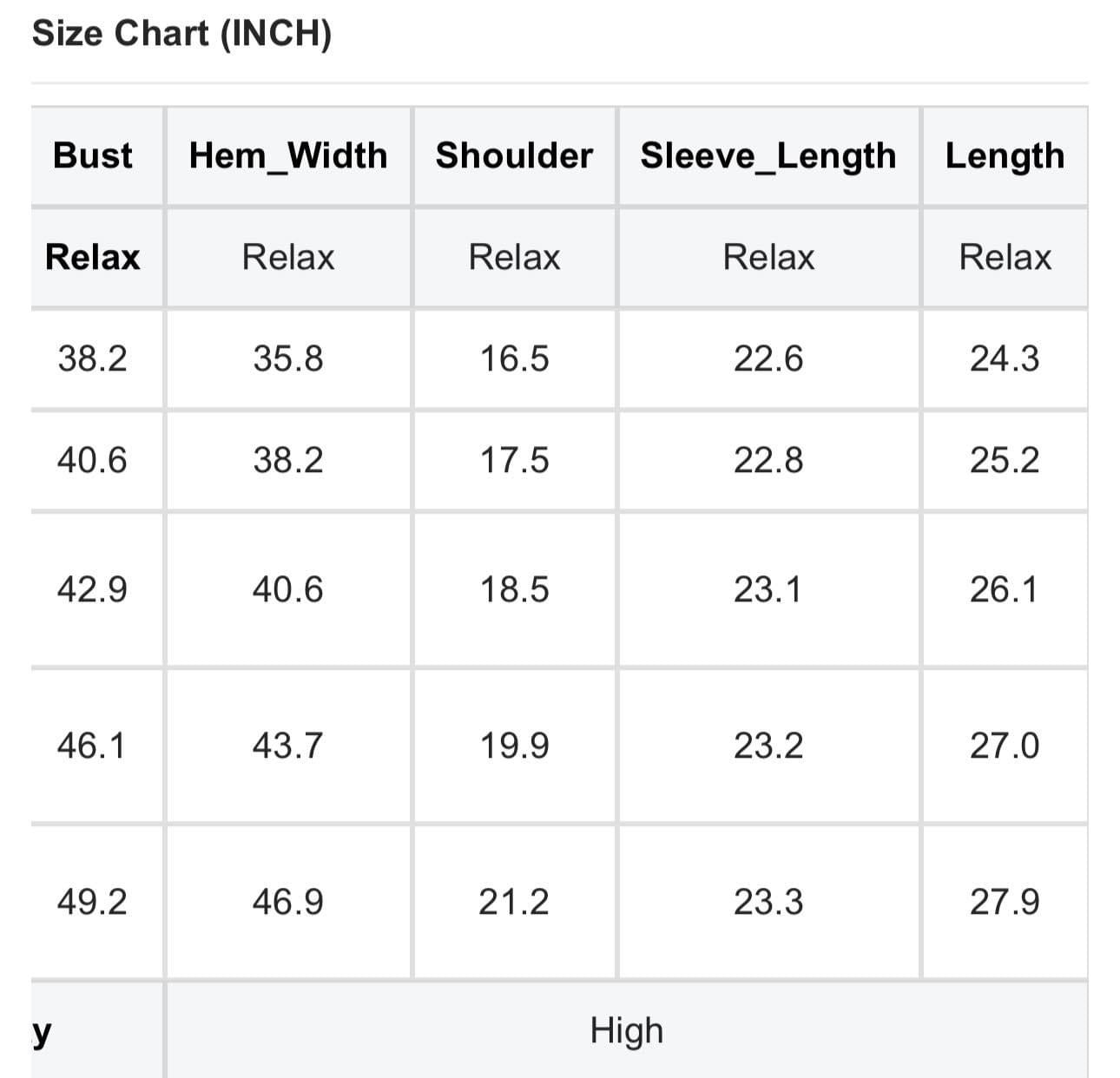Click the Hem_Width column header
This screenshot has height=1078, width=1120.
click(x=288, y=155)
